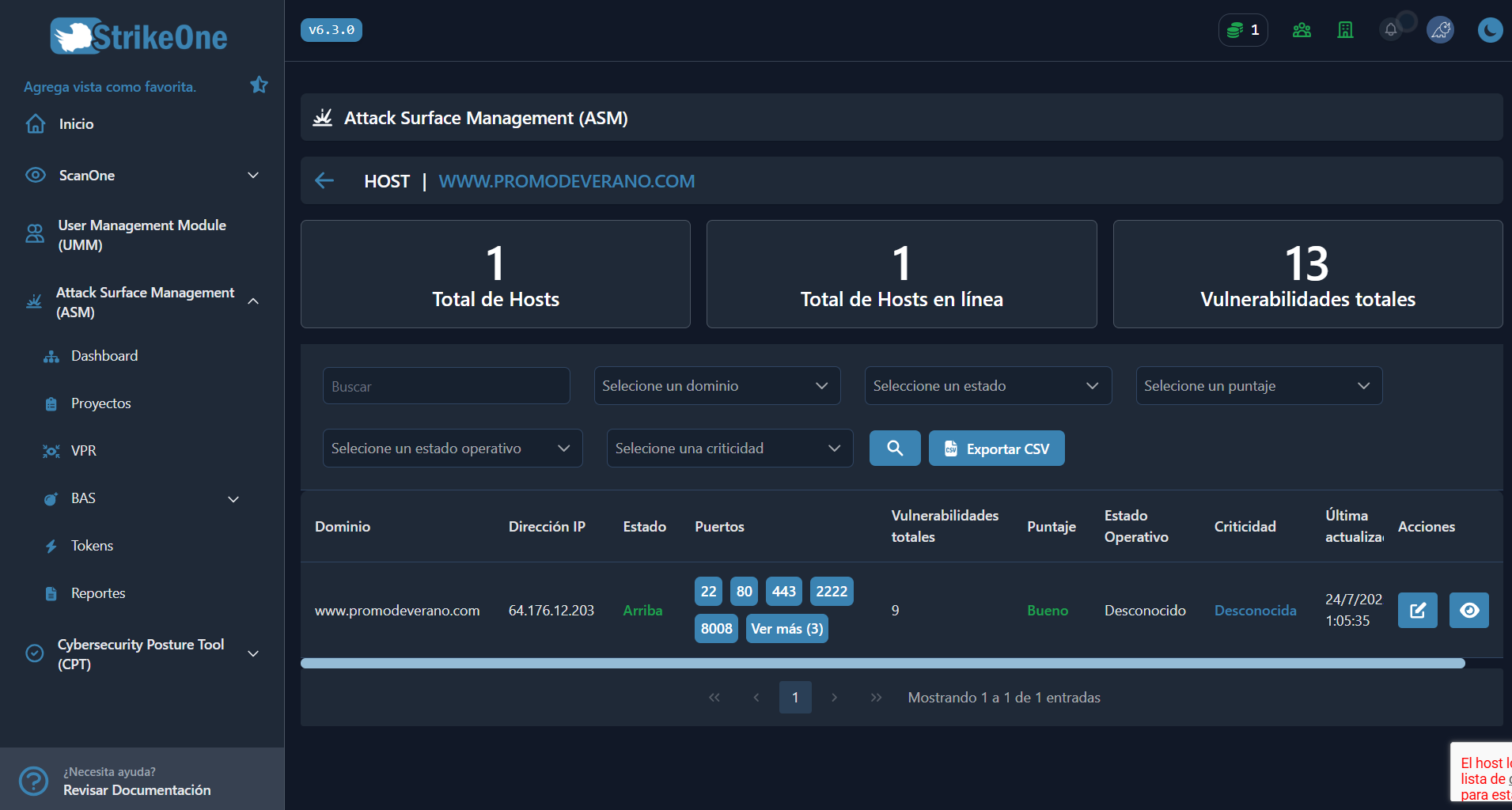This screenshot has width=1512, height=810.
Task: Click the edit action for www.promodeverano.com
Action: click(x=1418, y=610)
